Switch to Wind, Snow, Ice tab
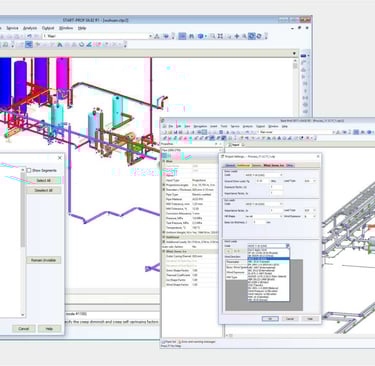This screenshot has height=366, width=375. click(x=274, y=165)
